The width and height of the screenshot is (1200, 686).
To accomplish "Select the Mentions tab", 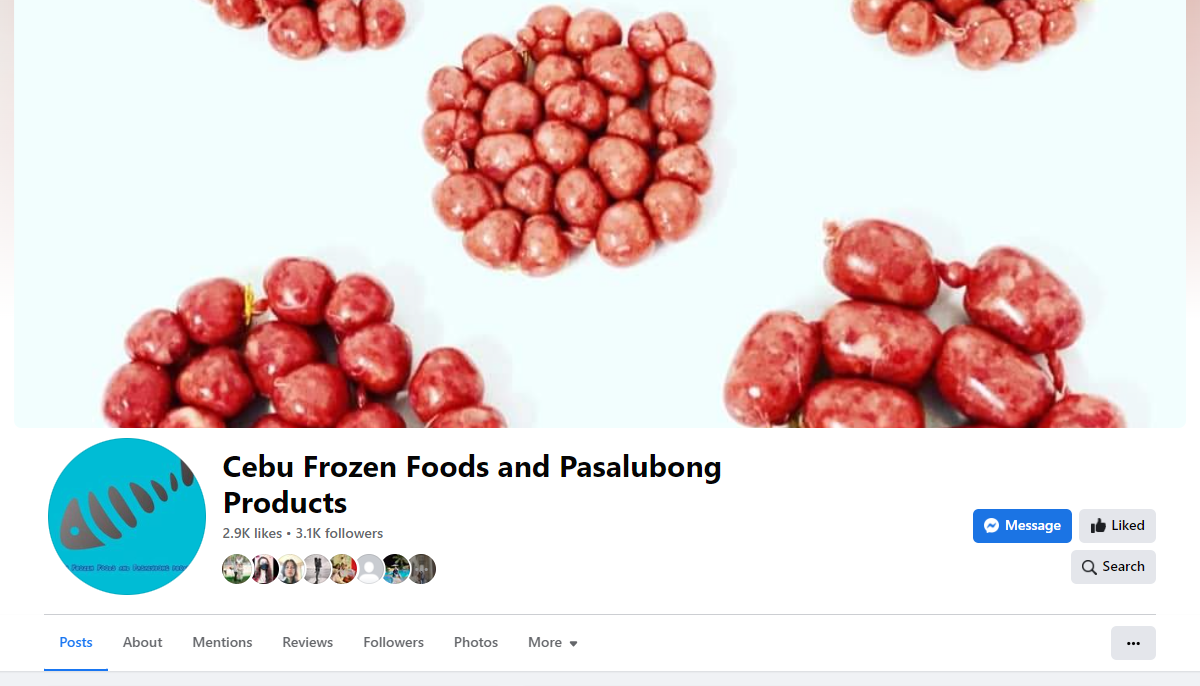I will [222, 643].
